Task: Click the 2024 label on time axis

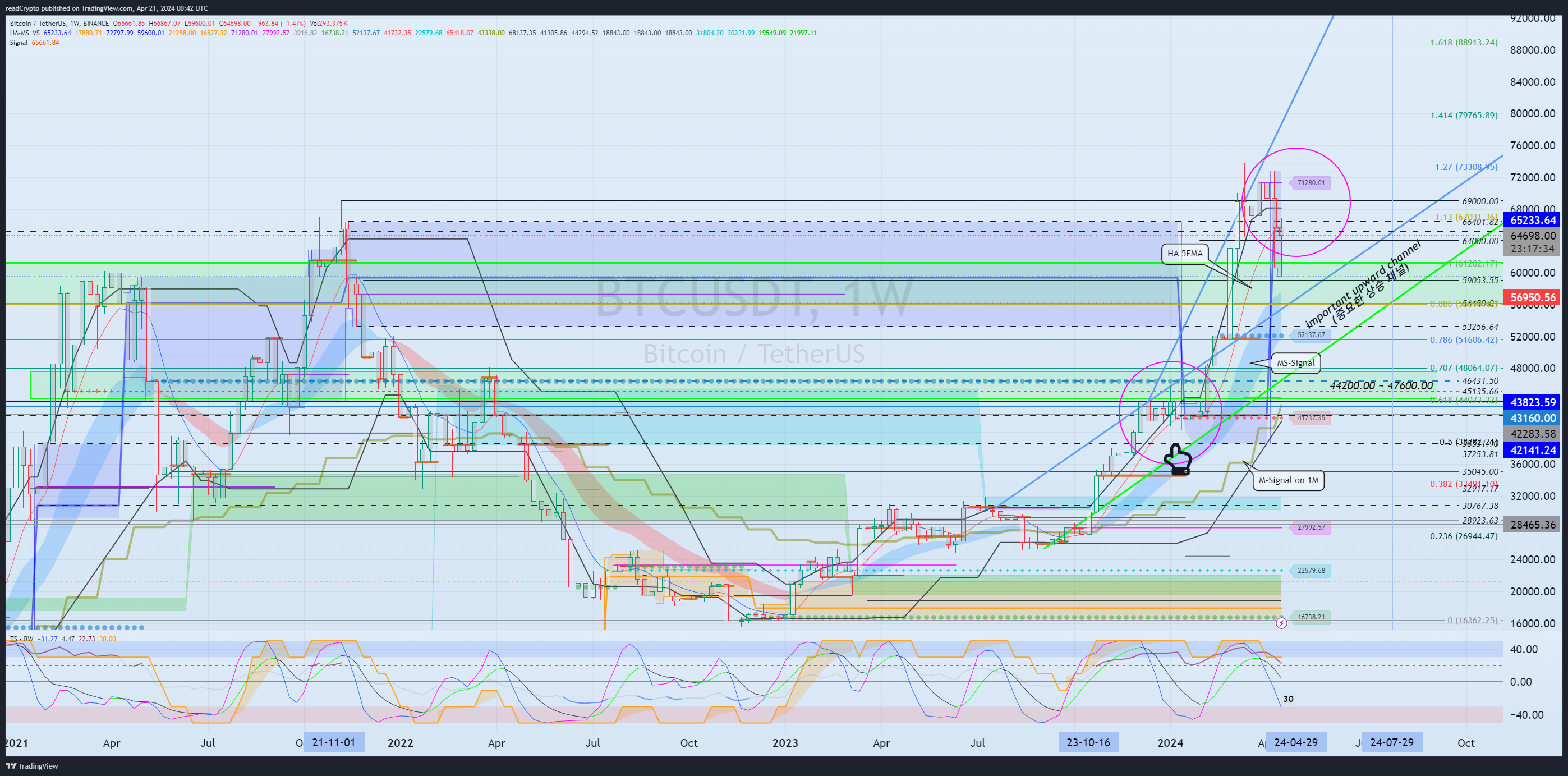Action: point(1170,743)
